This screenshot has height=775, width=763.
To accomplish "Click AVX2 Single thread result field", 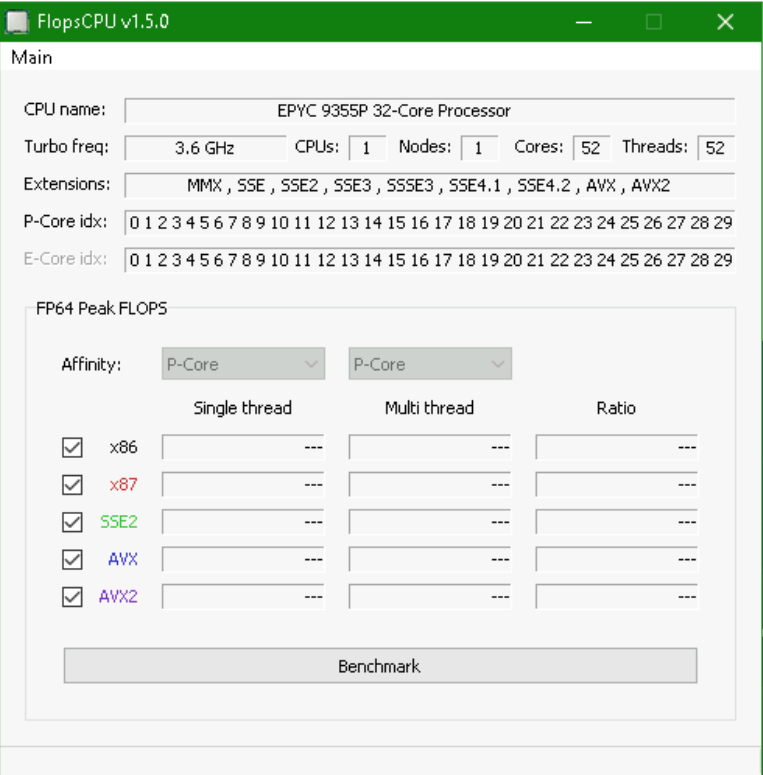I will pos(243,597).
